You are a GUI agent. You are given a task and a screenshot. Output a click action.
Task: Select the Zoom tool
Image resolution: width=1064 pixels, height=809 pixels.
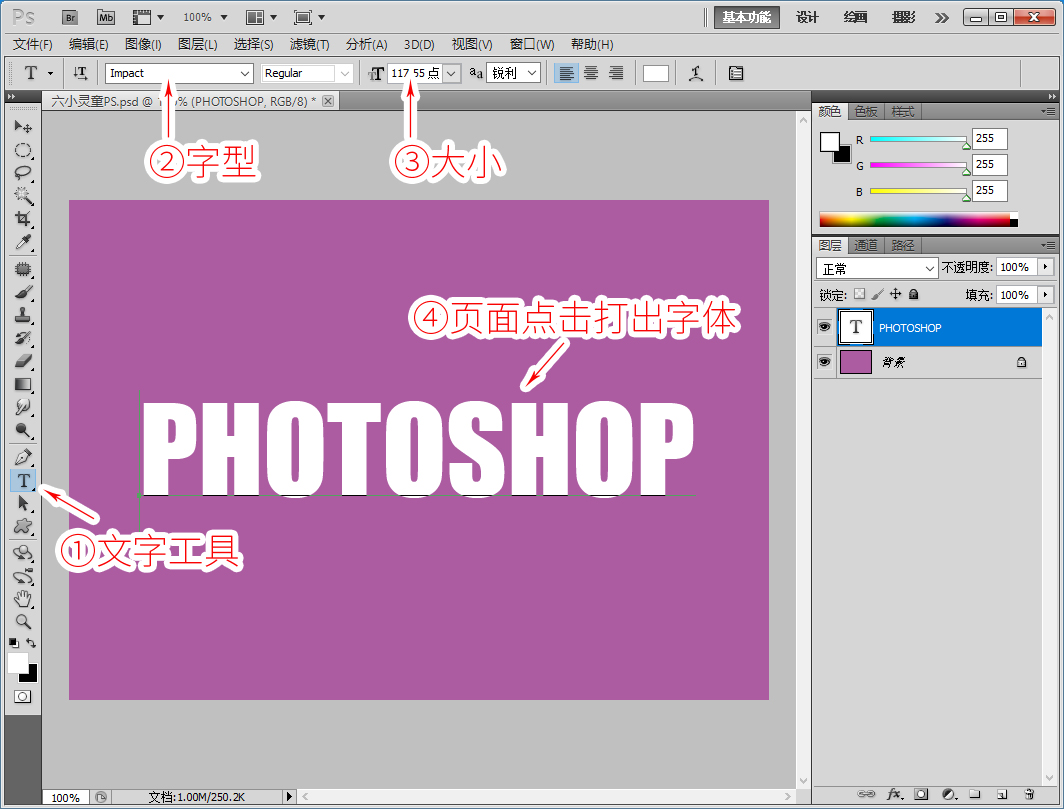tap(23, 621)
